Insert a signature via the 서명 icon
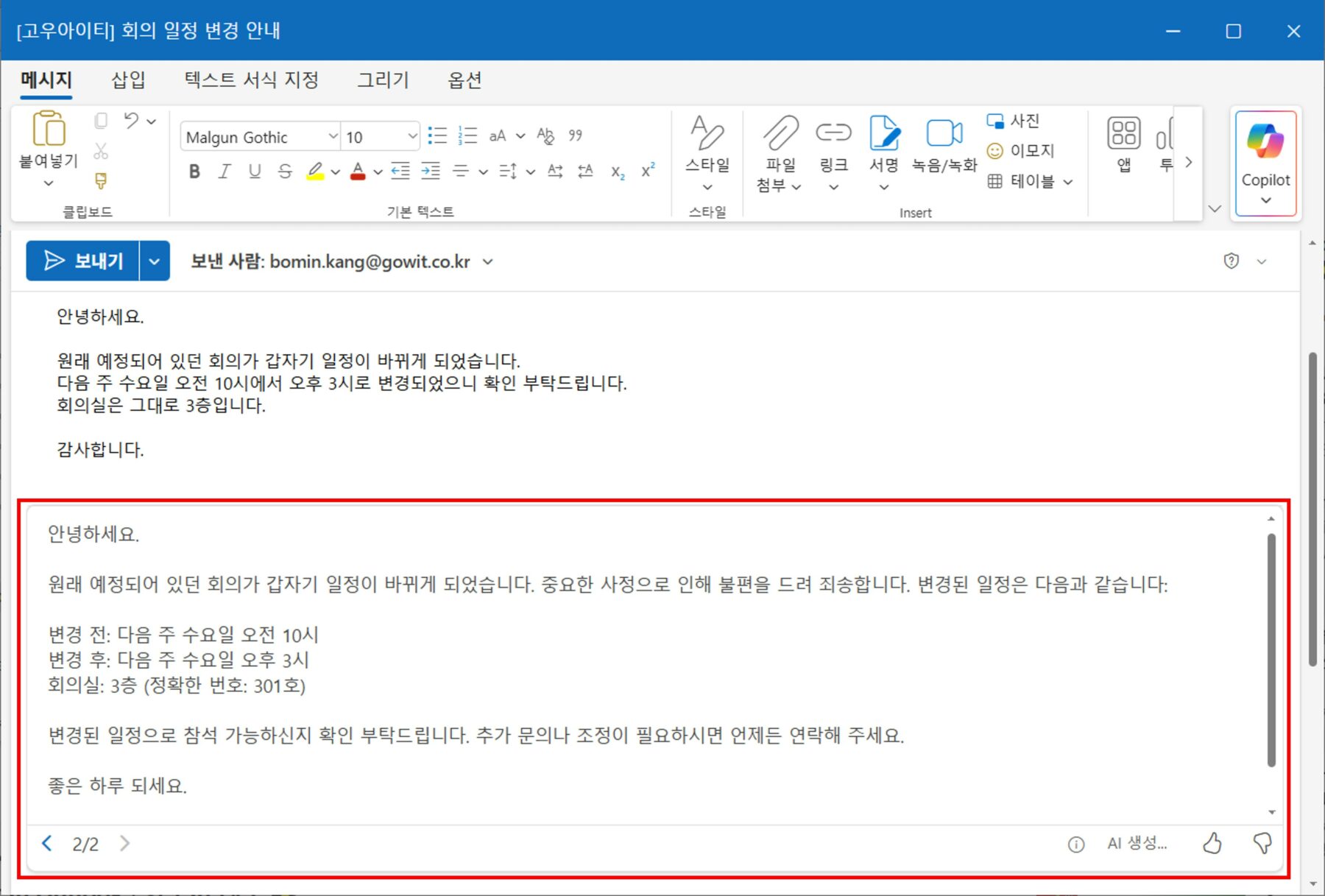Screen dimensions: 1325x896 click(x=883, y=144)
